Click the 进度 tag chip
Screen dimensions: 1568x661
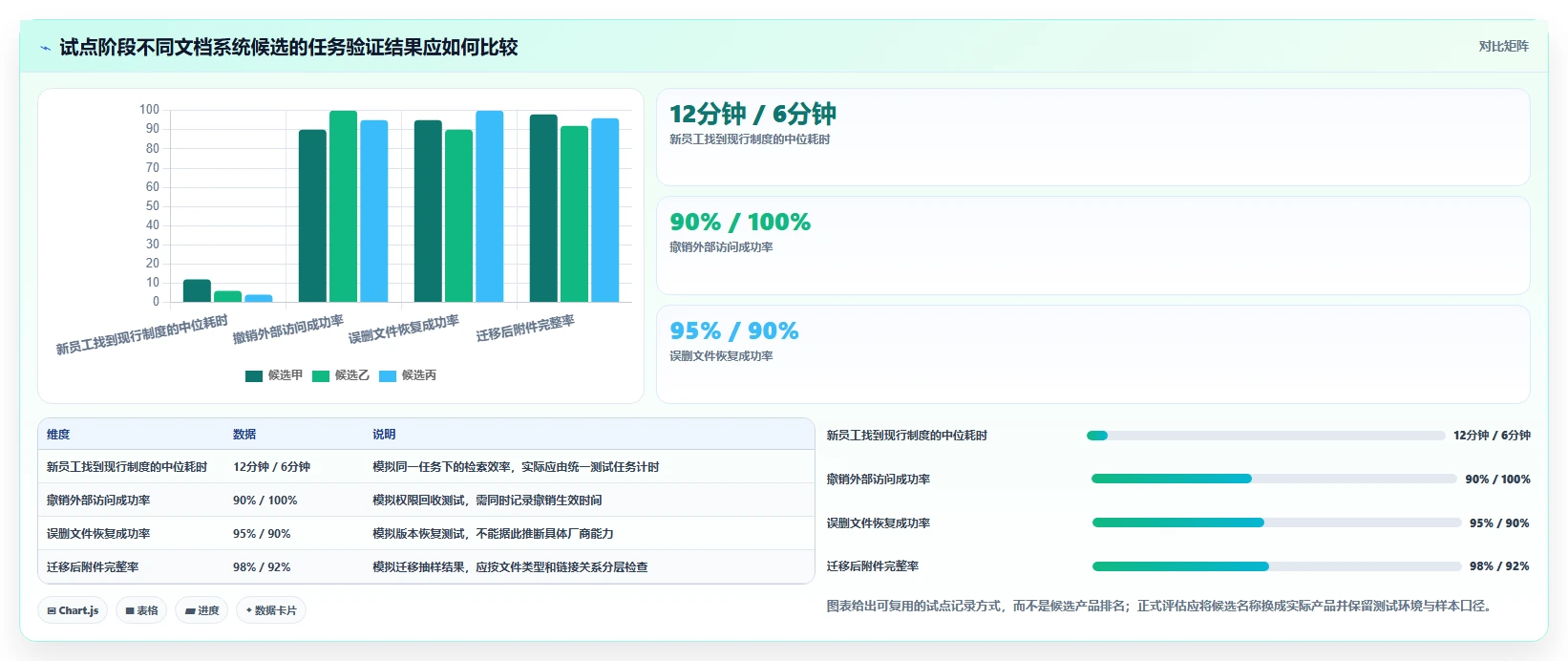tap(201, 610)
